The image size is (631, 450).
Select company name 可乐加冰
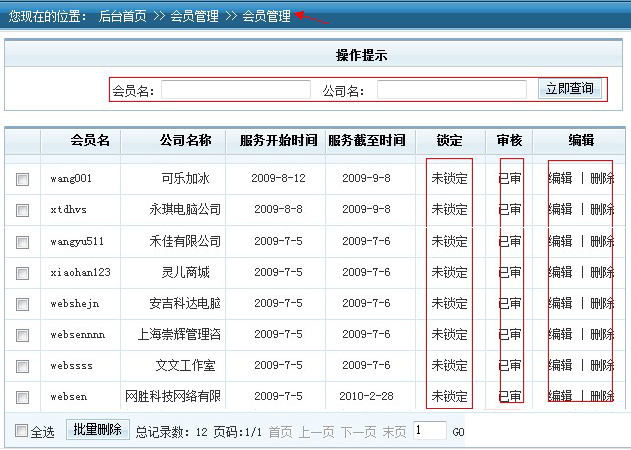tap(186, 178)
